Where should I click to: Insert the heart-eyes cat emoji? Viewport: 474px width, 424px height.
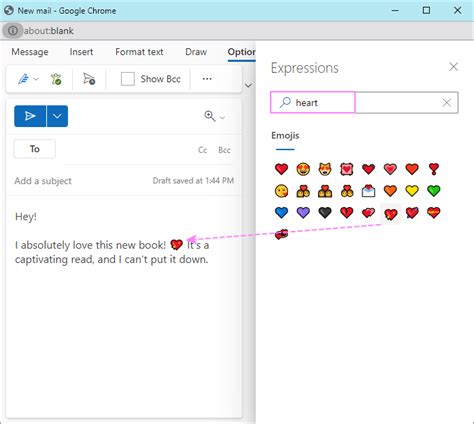tap(325, 169)
